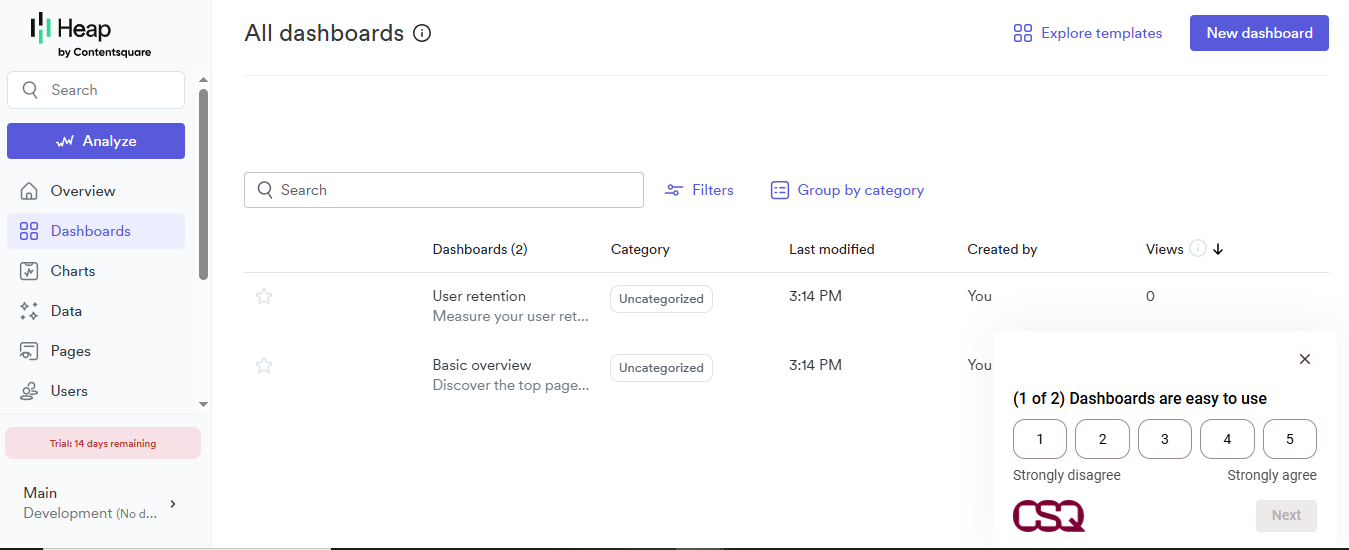Click the Analyze button
The height and width of the screenshot is (550, 1349).
click(x=96, y=141)
